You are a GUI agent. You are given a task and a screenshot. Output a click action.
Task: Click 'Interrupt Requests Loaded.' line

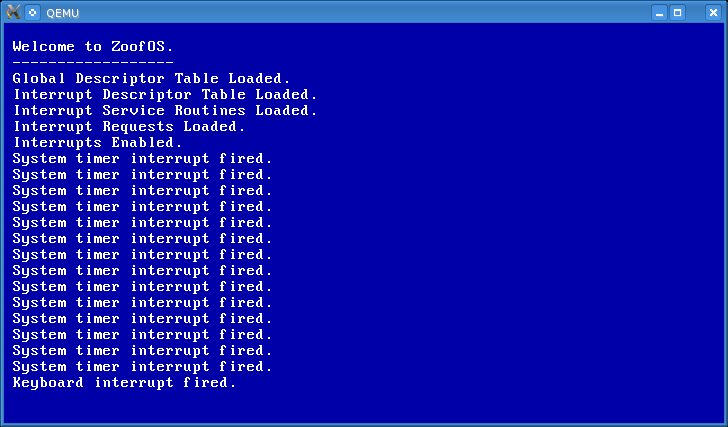(x=129, y=126)
